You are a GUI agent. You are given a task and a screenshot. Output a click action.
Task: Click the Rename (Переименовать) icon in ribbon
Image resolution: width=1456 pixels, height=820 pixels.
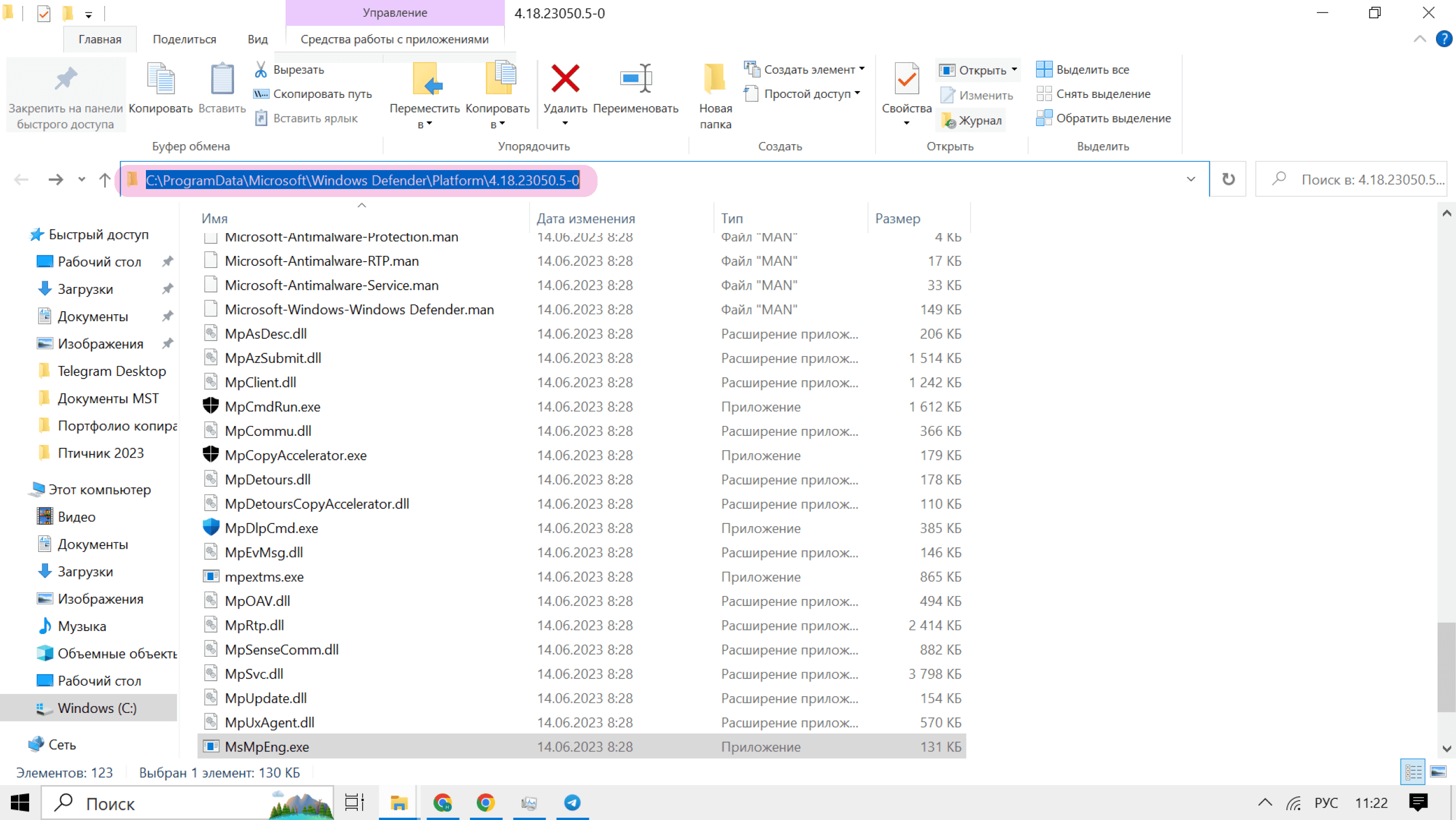[x=635, y=78]
